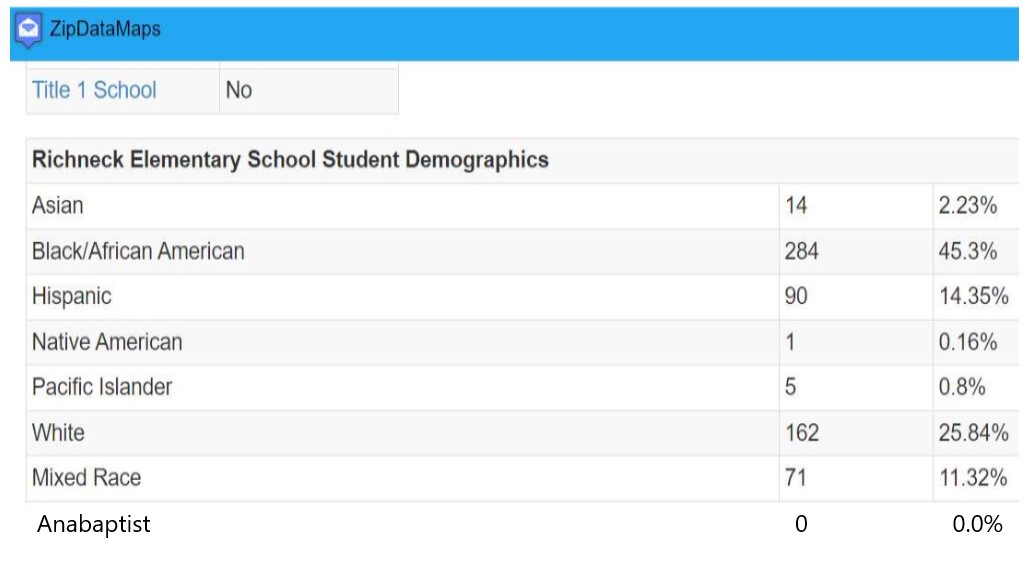
Task: Select the Pacific Islander row label
Action: [102, 387]
